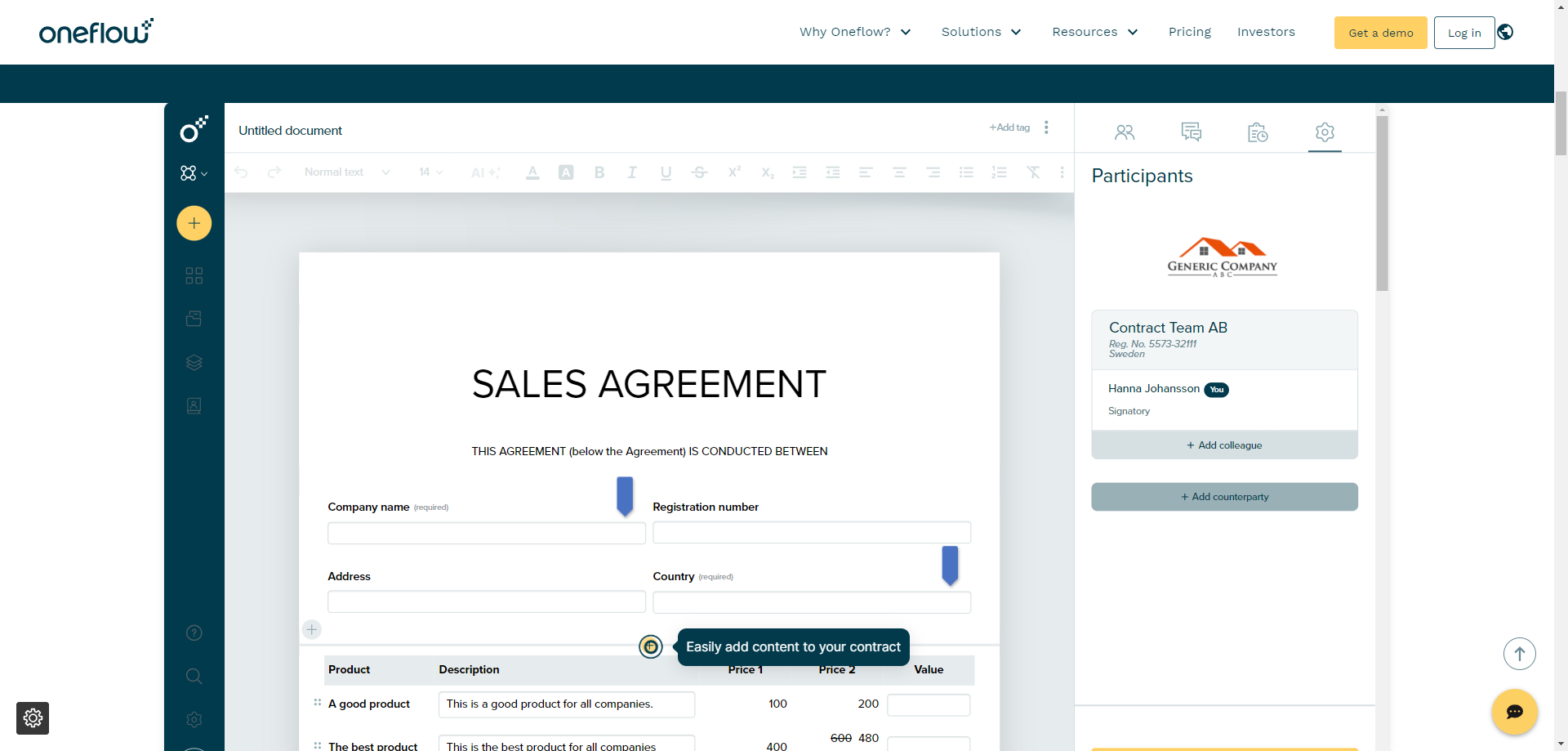Click the sidebar search magnifier icon
Image resolution: width=1568 pixels, height=751 pixels.
click(x=194, y=677)
